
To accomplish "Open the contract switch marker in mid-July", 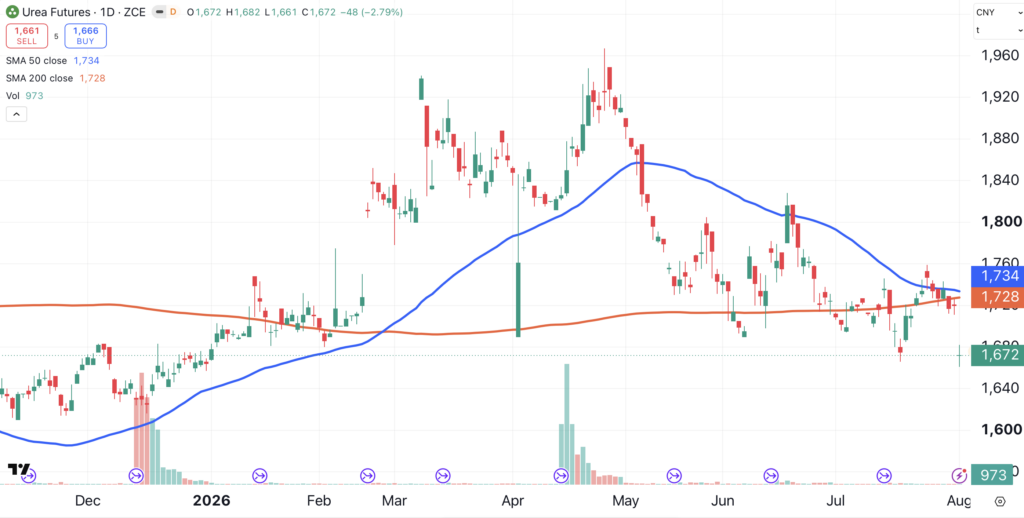I will 884,476.
